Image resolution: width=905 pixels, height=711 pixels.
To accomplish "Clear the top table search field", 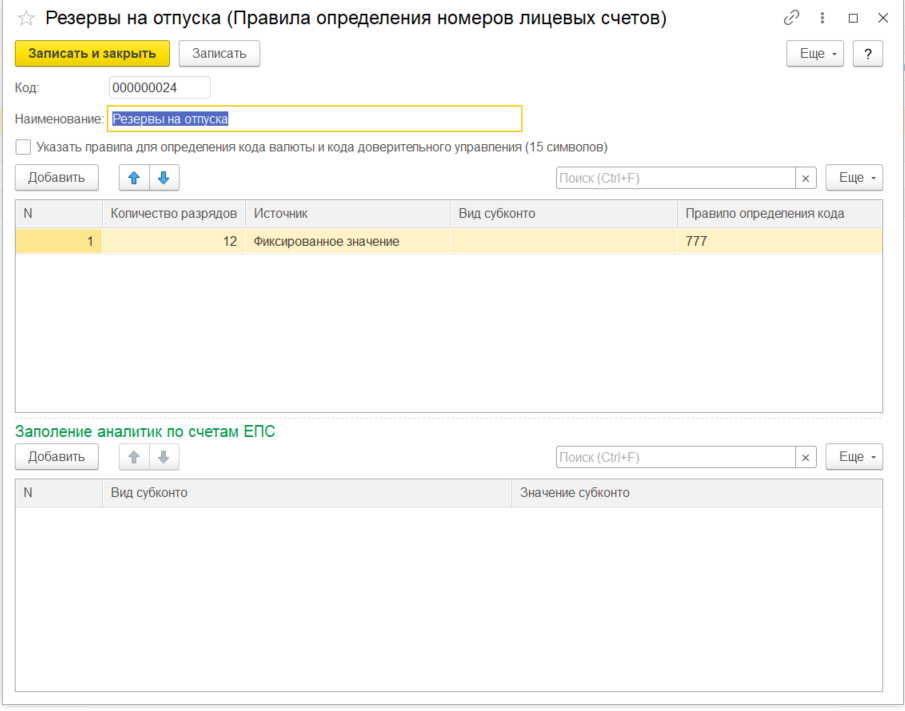I will click(806, 177).
